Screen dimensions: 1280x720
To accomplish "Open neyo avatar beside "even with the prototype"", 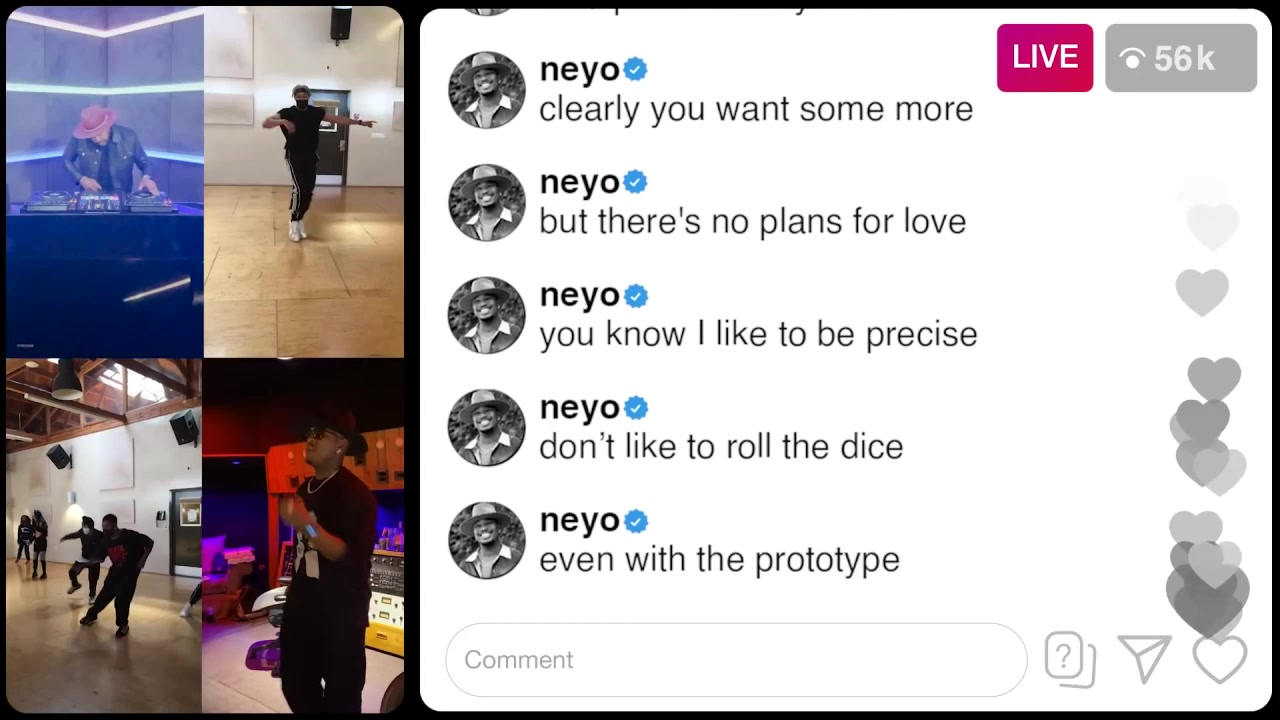I will pyautogui.click(x=487, y=541).
